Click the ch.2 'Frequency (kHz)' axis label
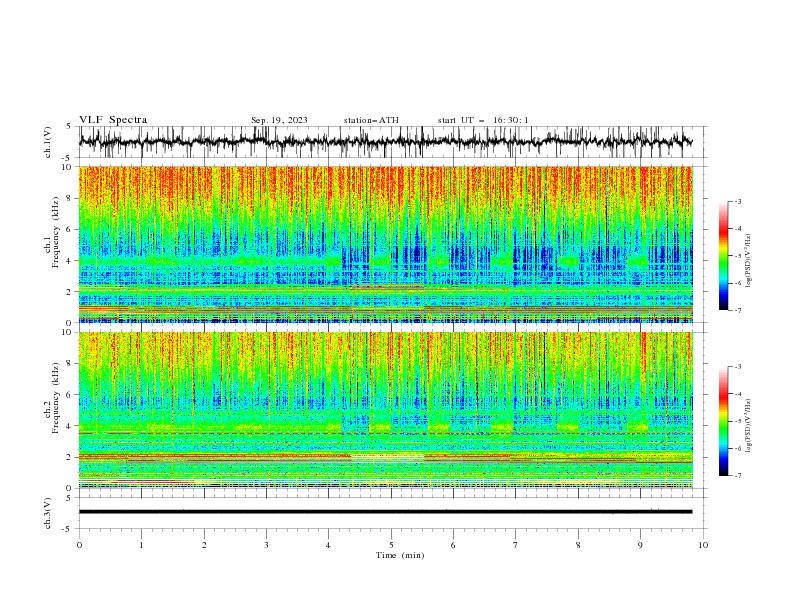The image size is (792, 612). [x=55, y=397]
